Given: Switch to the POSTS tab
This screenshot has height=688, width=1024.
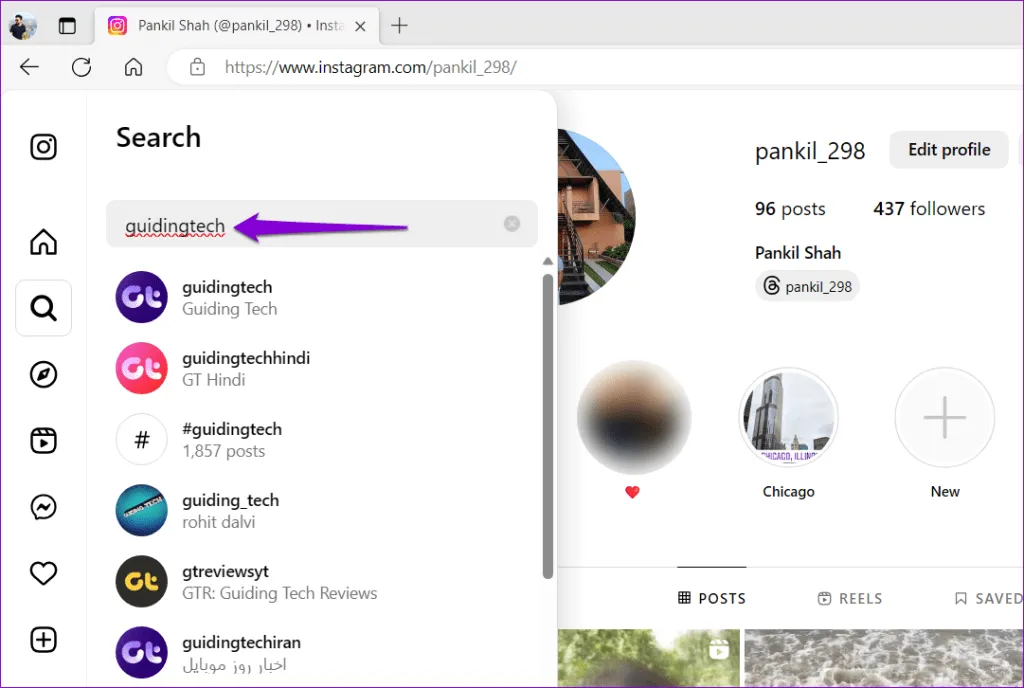Looking at the screenshot, I should click(712, 598).
